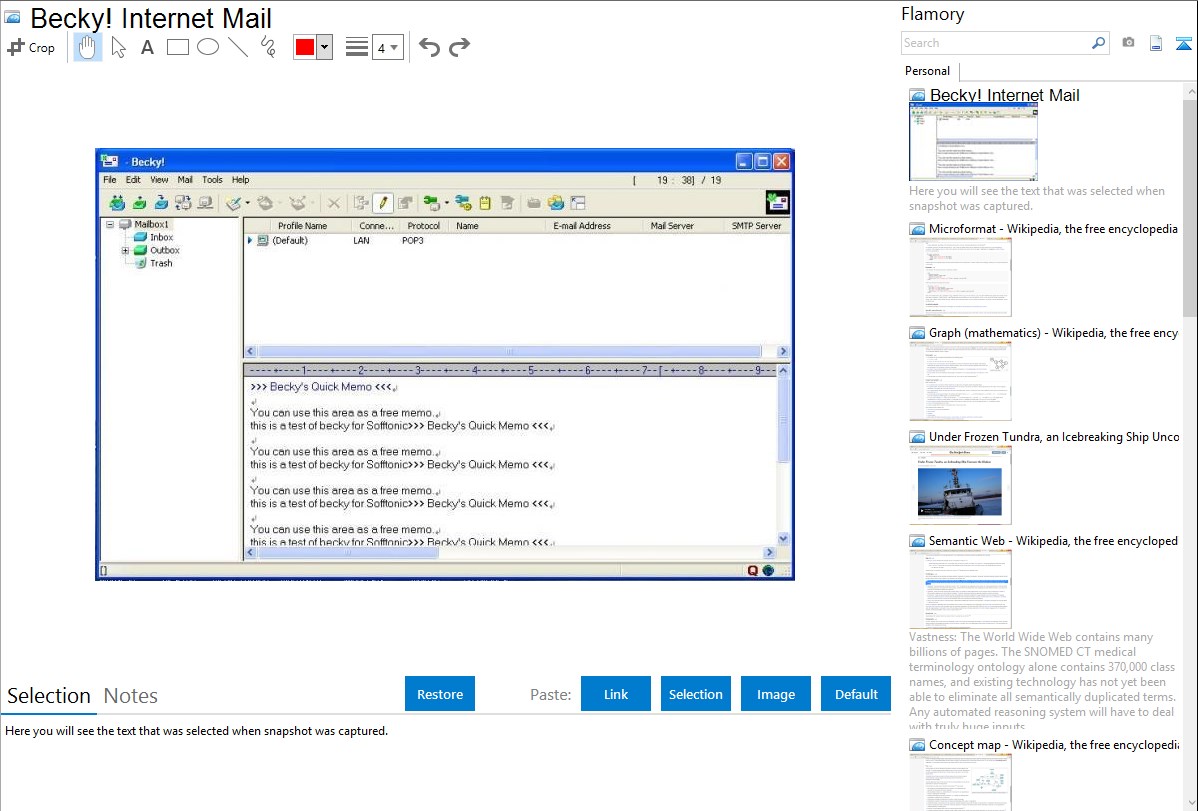Pick the text annotation tool
The width and height of the screenshot is (1198, 811).
point(147,47)
